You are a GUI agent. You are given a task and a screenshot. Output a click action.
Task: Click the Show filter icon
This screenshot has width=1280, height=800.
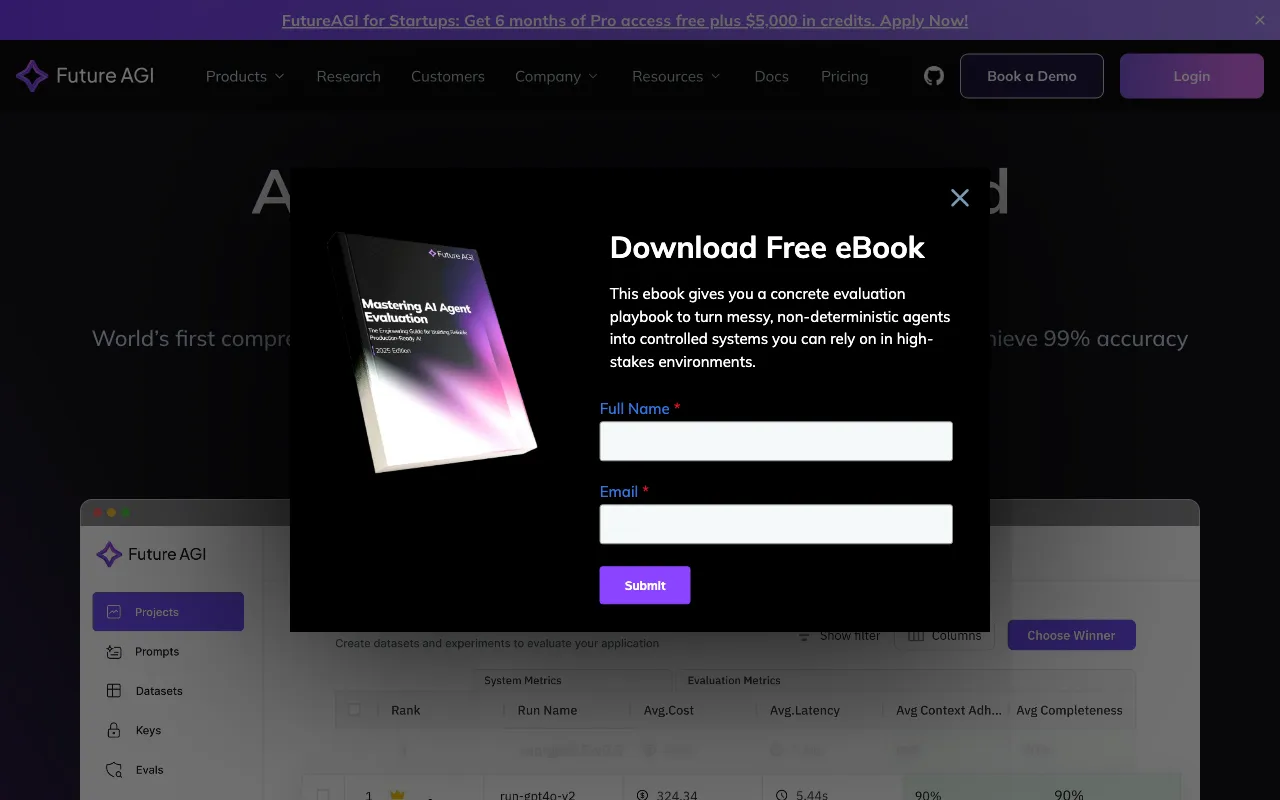[x=804, y=636]
